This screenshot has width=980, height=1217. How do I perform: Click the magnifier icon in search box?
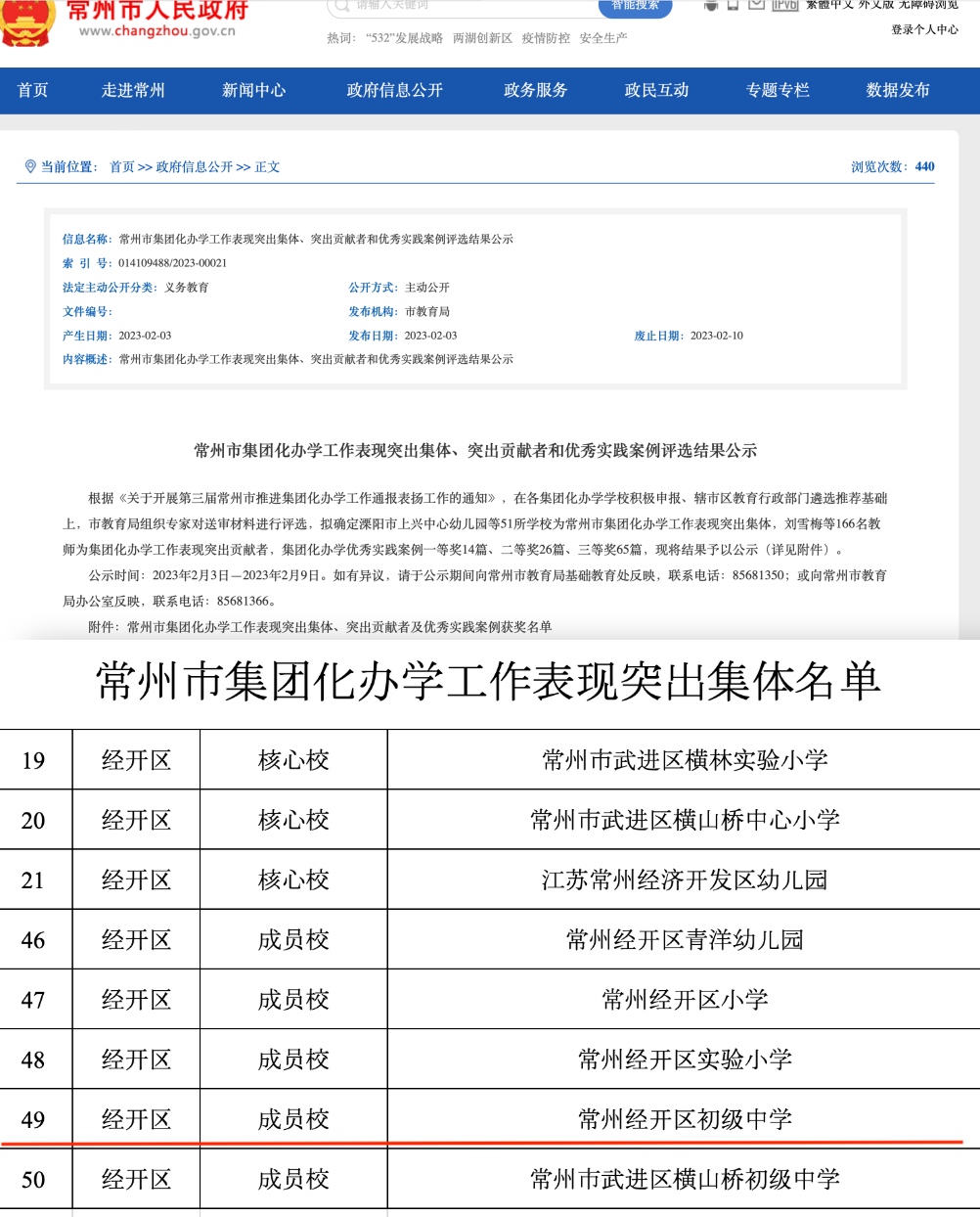(x=342, y=6)
